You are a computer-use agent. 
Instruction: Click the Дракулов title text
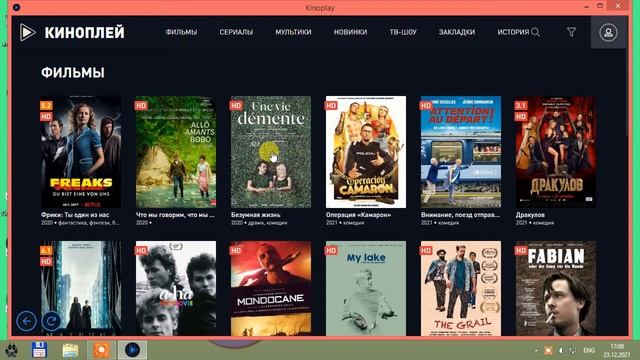pos(530,215)
